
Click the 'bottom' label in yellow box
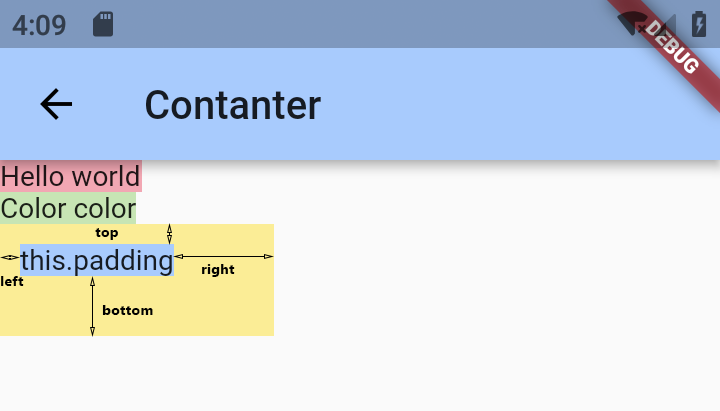tap(128, 310)
